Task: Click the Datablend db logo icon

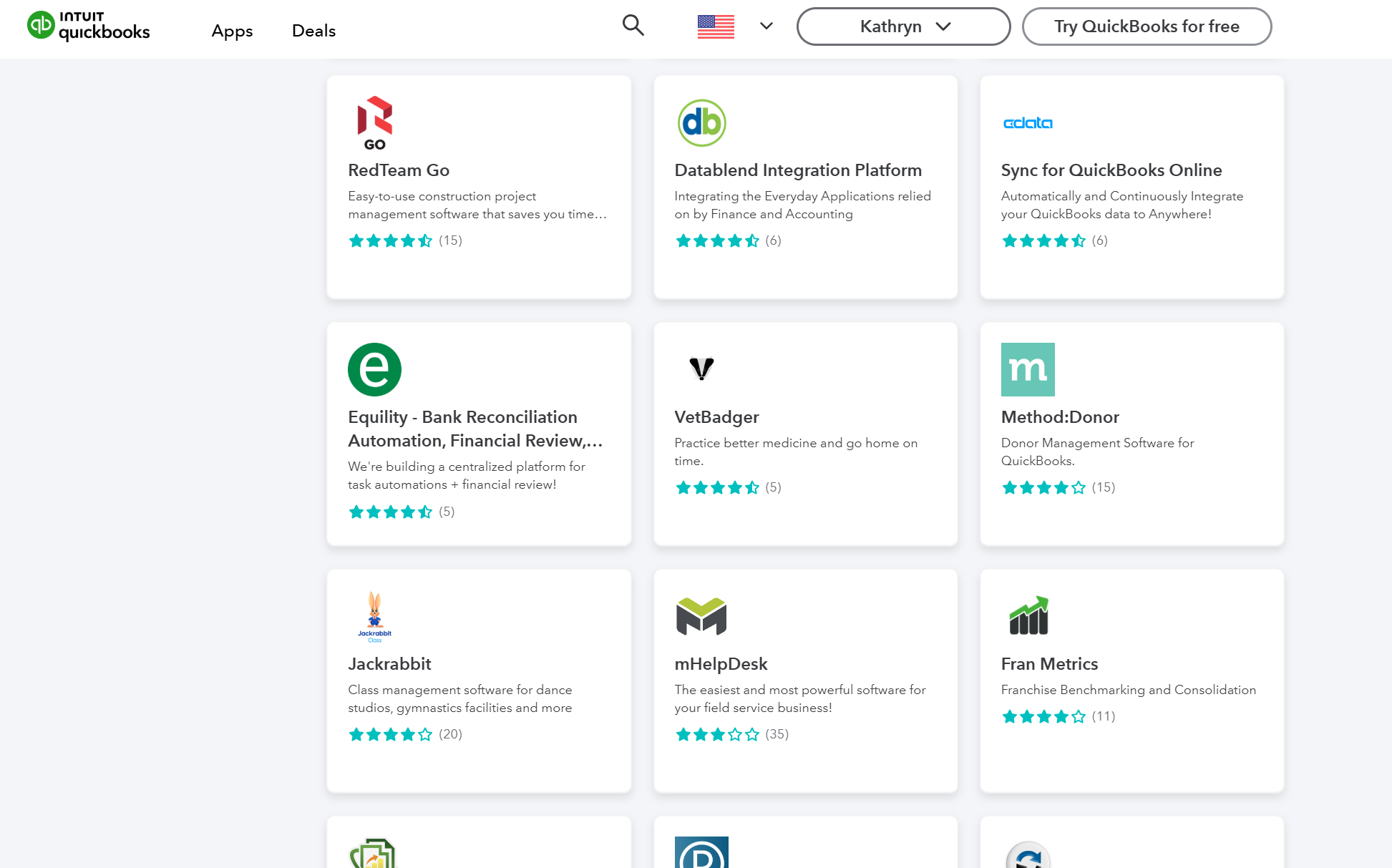Action: pyautogui.click(x=701, y=123)
